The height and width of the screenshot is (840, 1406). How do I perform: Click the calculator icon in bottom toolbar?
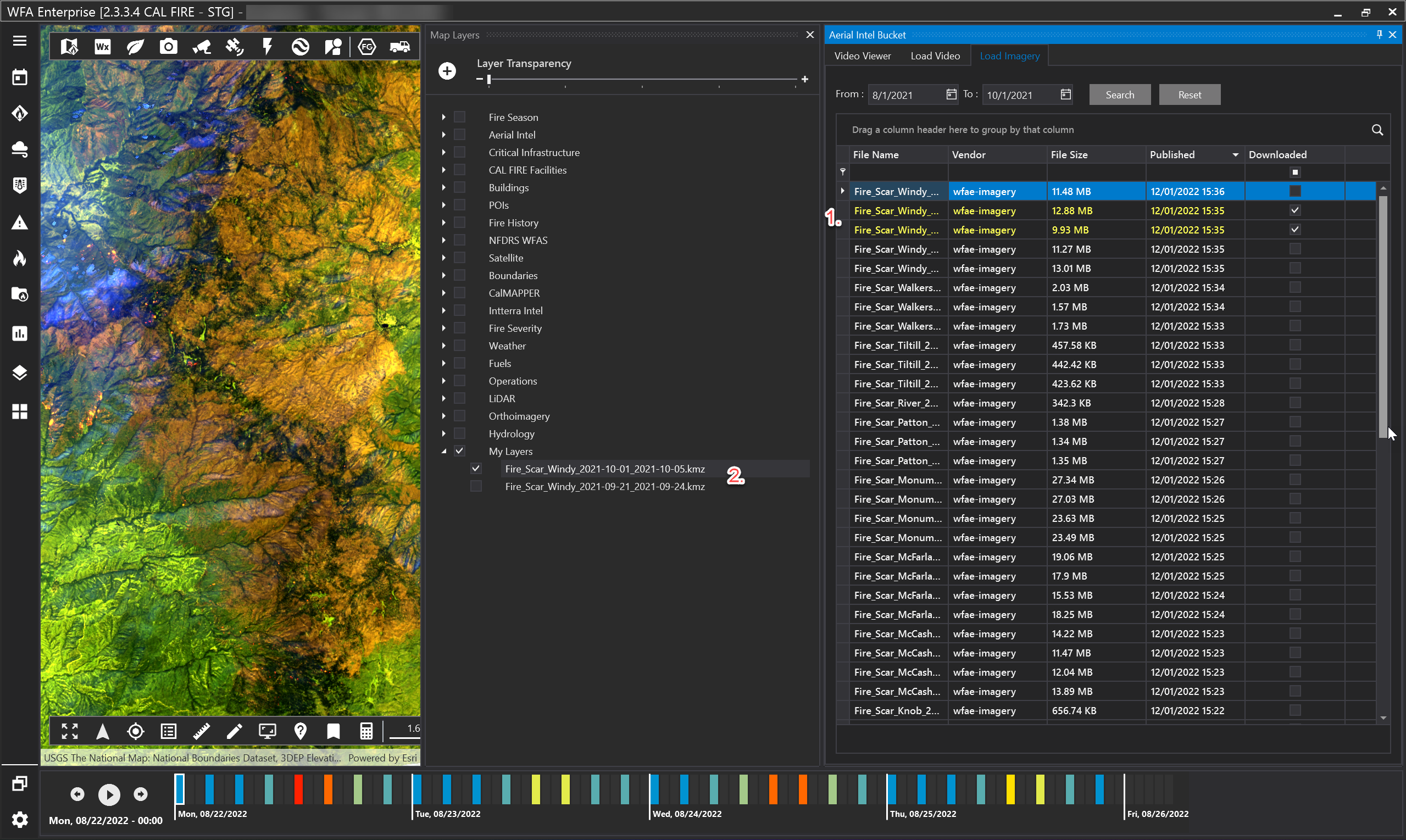tap(366, 731)
